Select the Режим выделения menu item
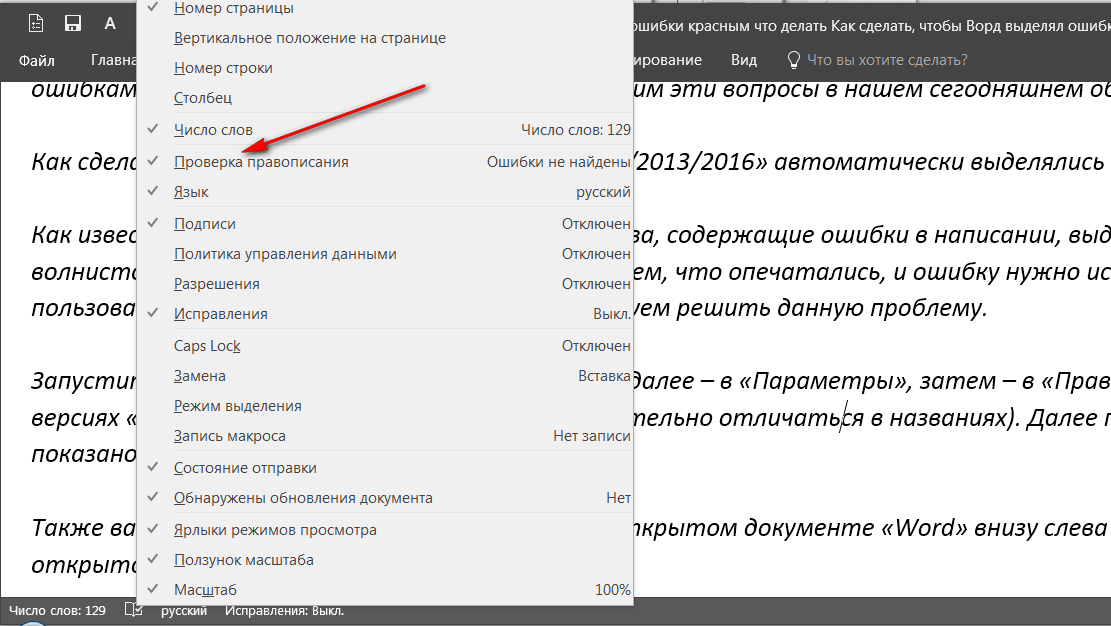 point(237,406)
